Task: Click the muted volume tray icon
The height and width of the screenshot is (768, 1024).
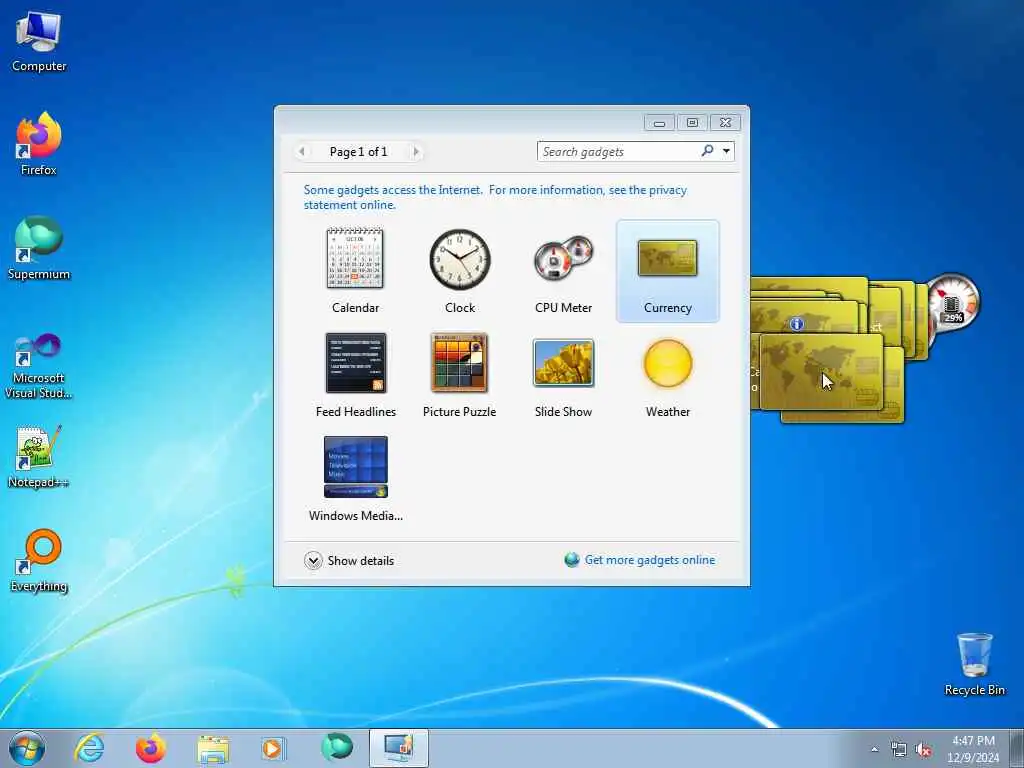Action: (x=923, y=750)
